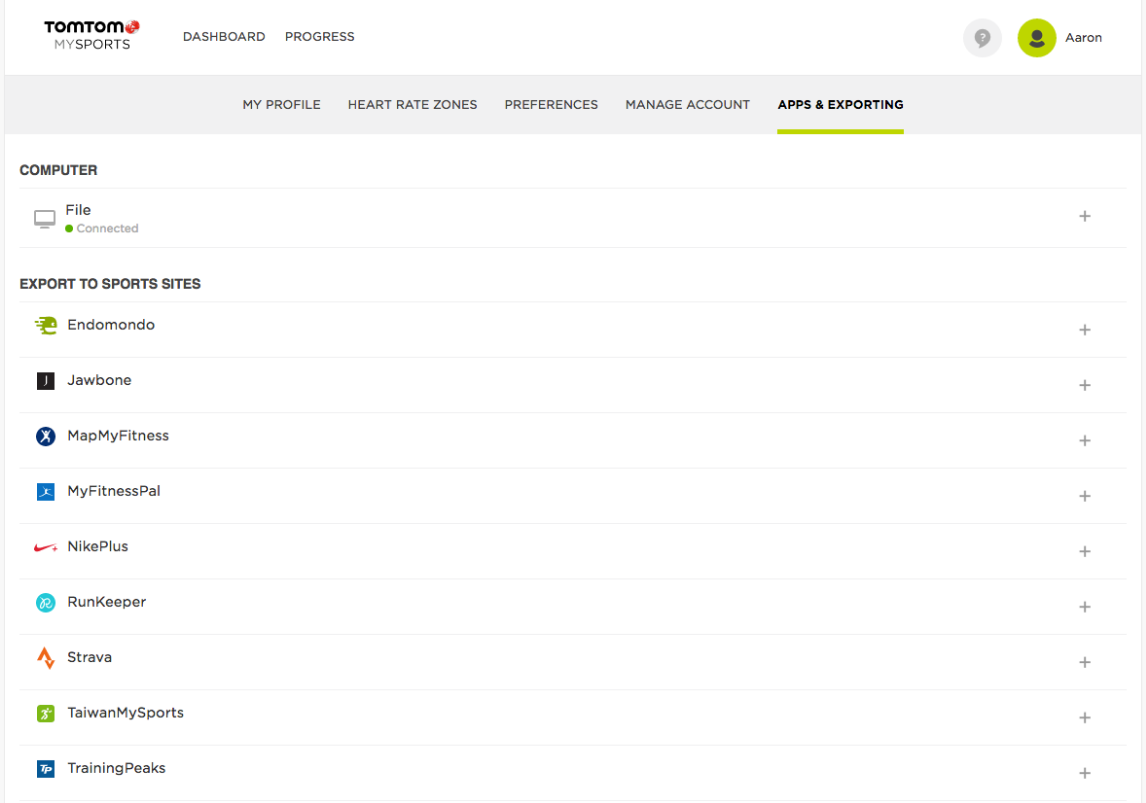Switch to the My Profile tab
The width and height of the screenshot is (1146, 803).
click(281, 104)
